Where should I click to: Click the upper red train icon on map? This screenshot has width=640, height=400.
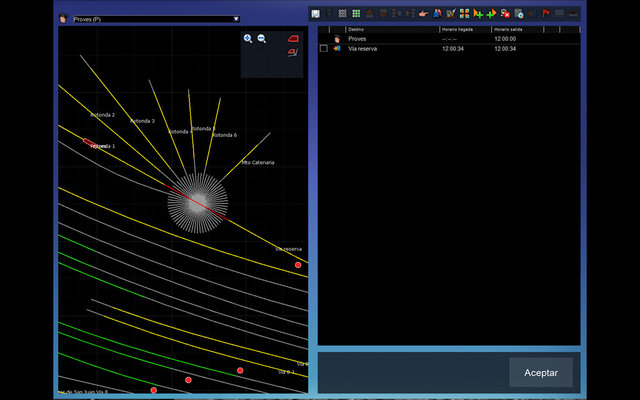(293, 38)
